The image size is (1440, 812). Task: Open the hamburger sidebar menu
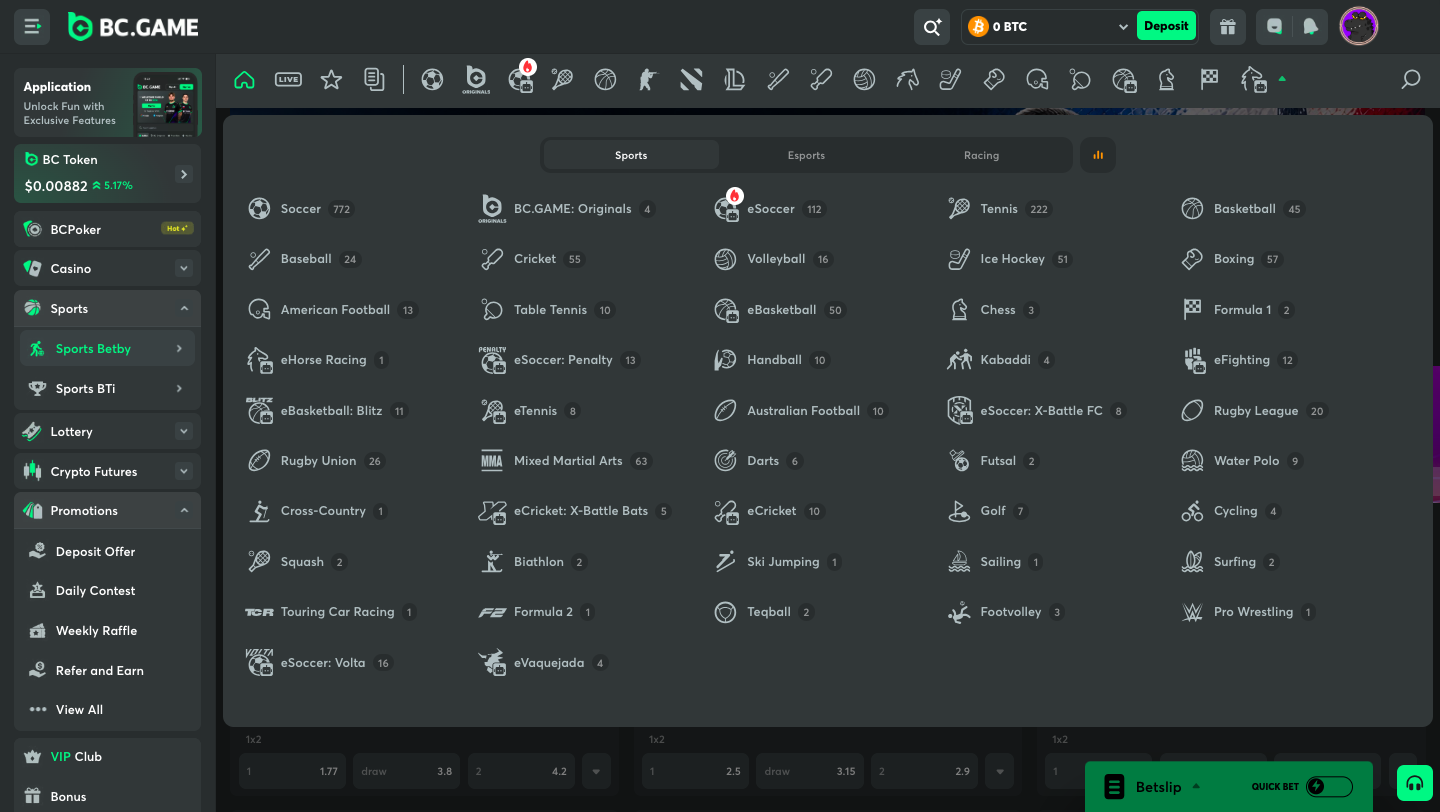pyautogui.click(x=32, y=27)
